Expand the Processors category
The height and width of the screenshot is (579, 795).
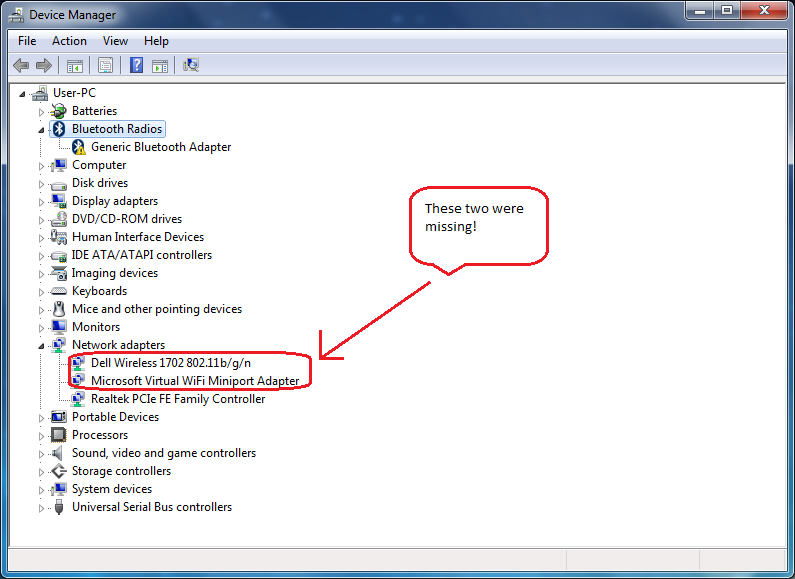(x=41, y=436)
